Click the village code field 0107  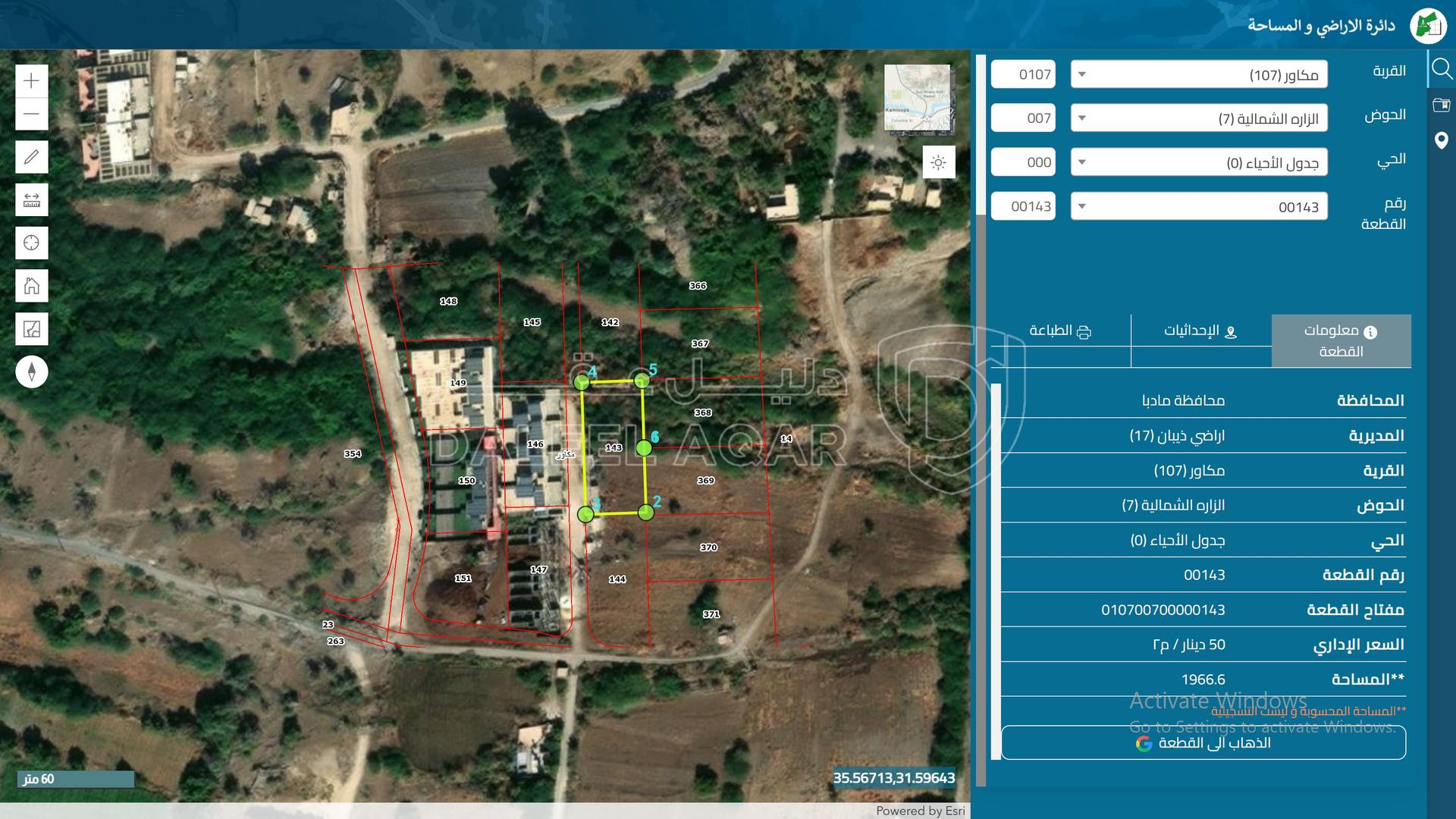(x=1023, y=74)
